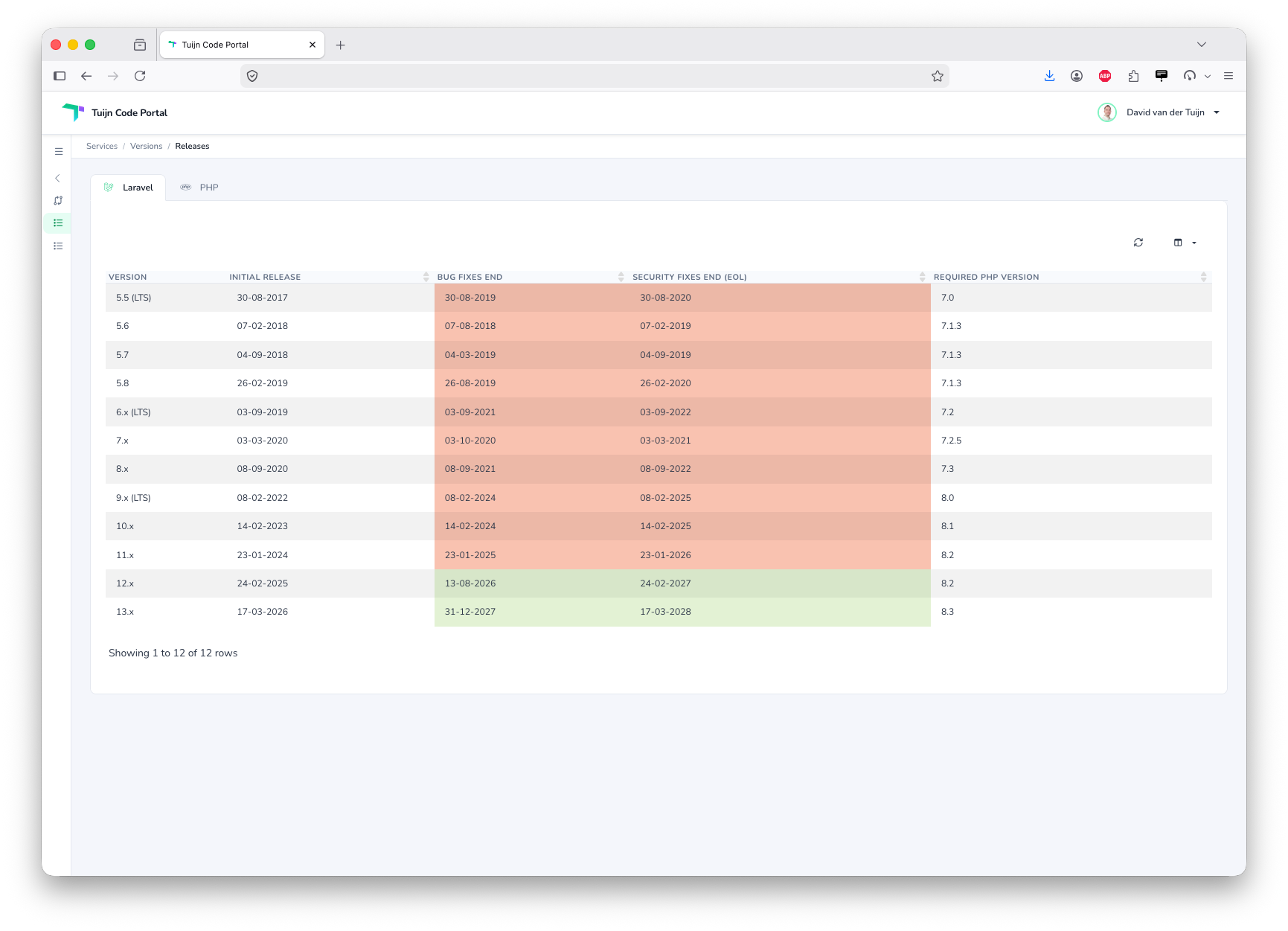Open the browser downloads panel

pyautogui.click(x=1049, y=76)
